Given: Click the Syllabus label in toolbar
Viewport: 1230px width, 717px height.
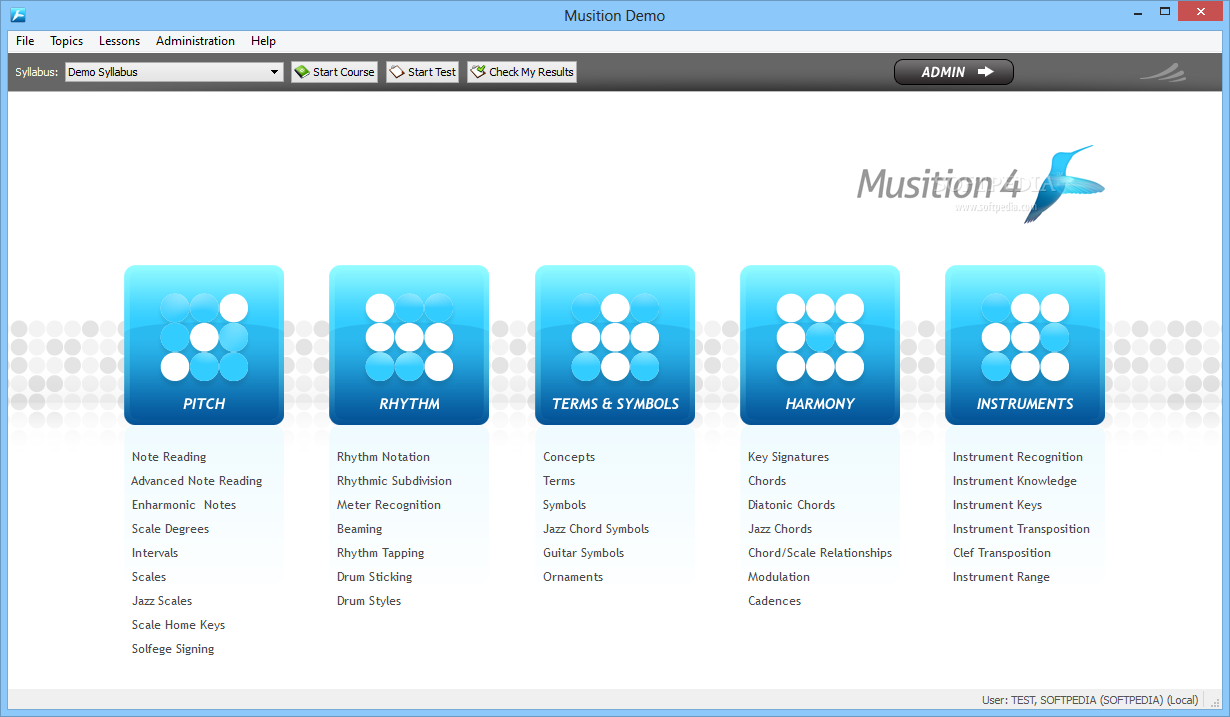Looking at the screenshot, I should [36, 72].
